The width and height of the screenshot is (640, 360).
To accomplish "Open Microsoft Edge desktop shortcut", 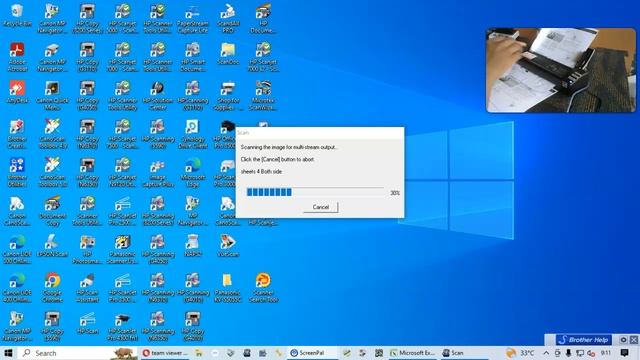I will pyautogui.click(x=193, y=172).
